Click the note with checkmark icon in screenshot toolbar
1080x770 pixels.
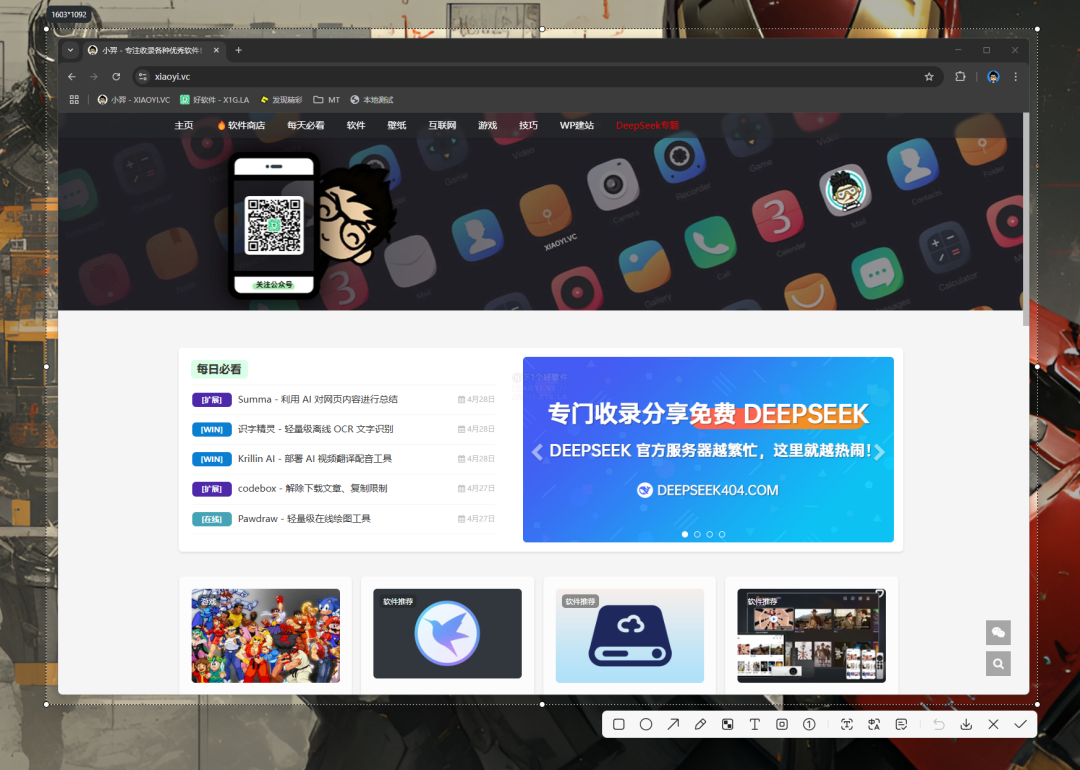pyautogui.click(x=901, y=725)
